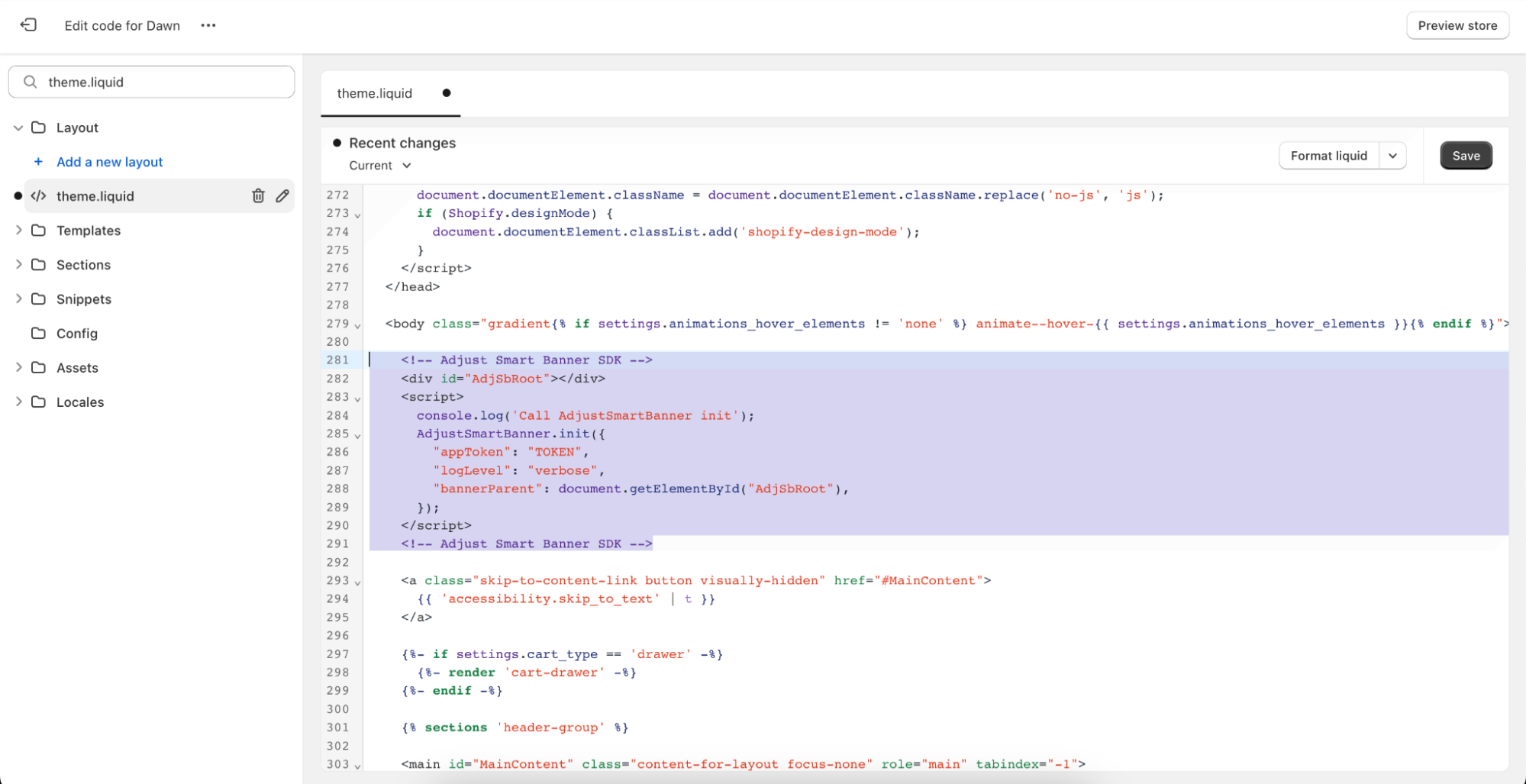Image resolution: width=1526 pixels, height=784 pixels.
Task: Click the Preview store button
Action: pyautogui.click(x=1457, y=25)
